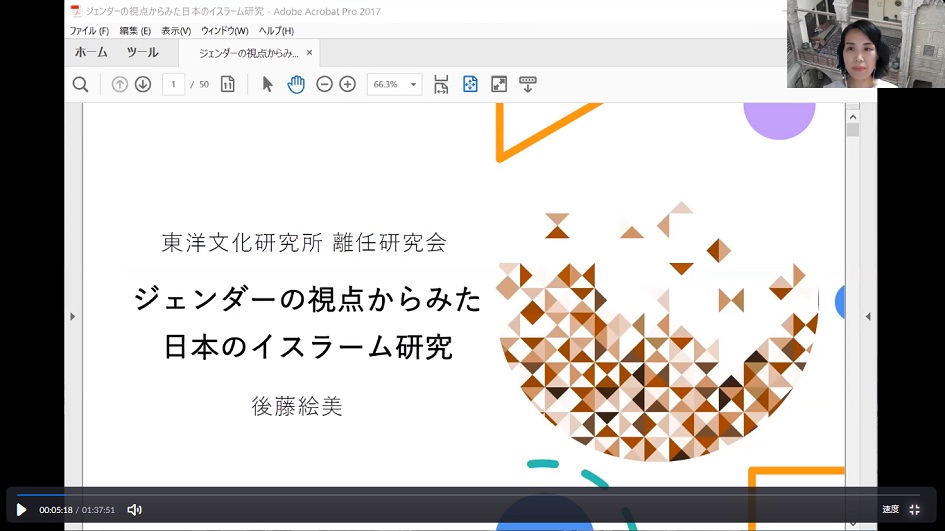The image size is (945, 531).
Task: Go to previous page with up arrow
Action: (119, 84)
